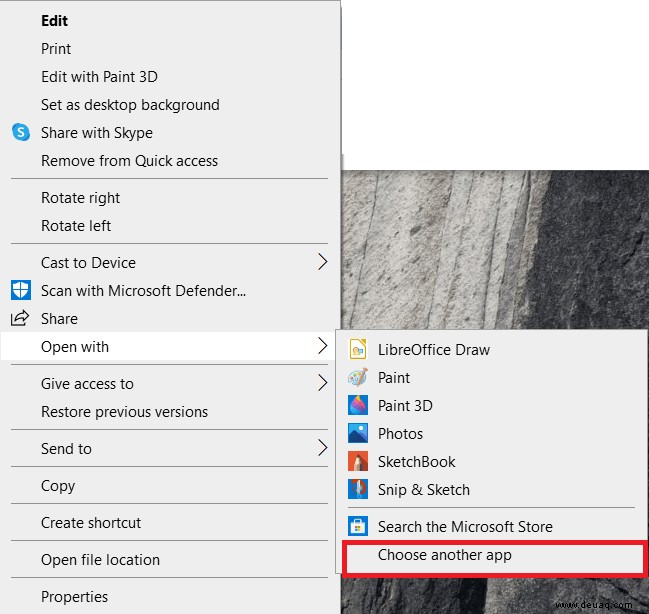Expand the Cast to Device arrow

(323, 262)
